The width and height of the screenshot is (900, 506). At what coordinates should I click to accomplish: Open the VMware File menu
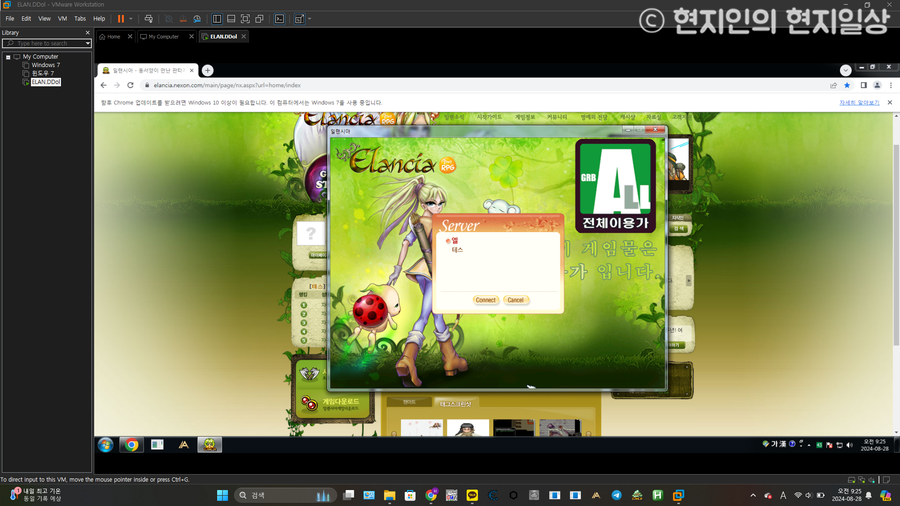(10, 19)
